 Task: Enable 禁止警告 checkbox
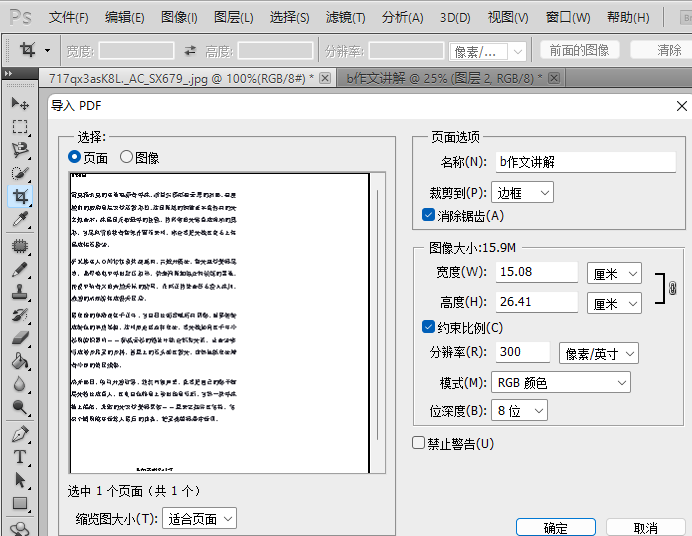418,442
